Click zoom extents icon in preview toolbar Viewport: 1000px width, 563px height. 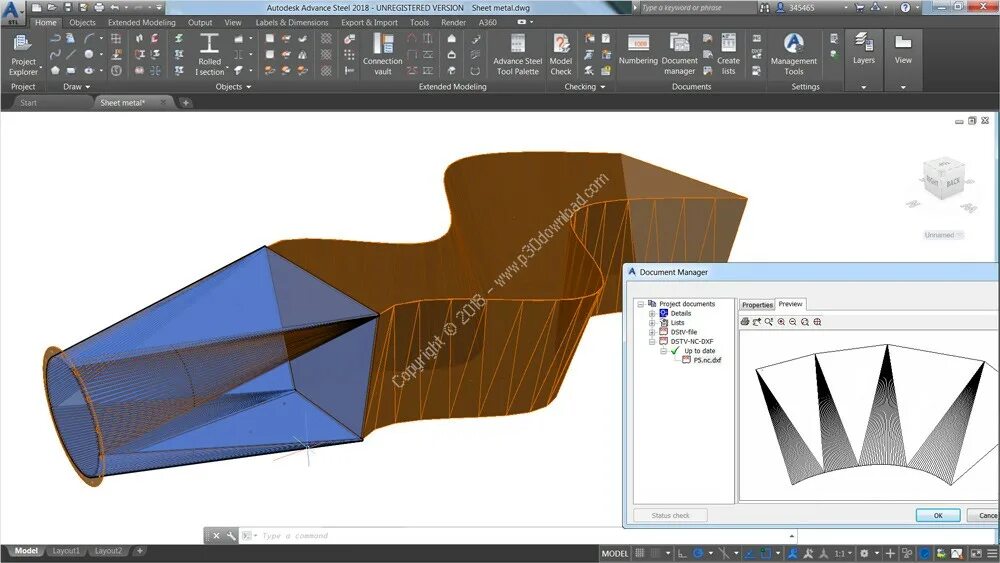click(x=817, y=322)
